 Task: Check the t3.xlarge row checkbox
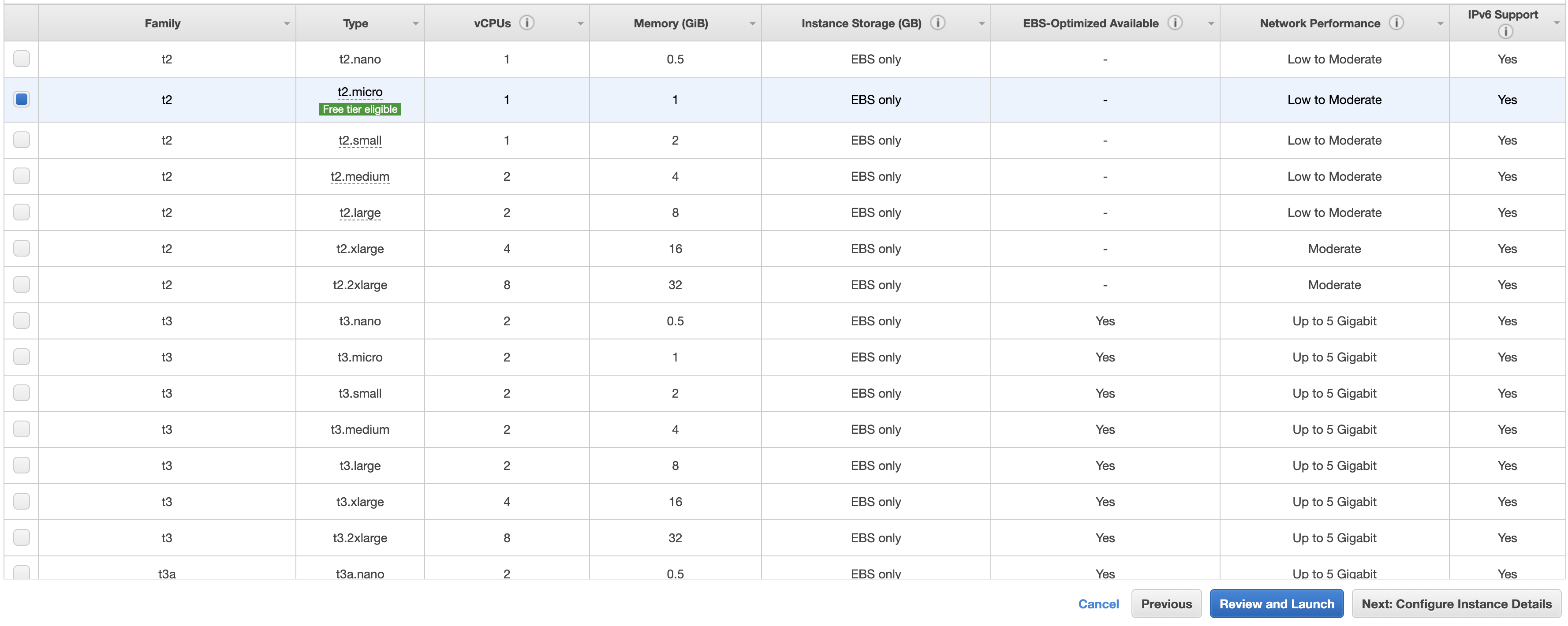pyautogui.click(x=21, y=501)
